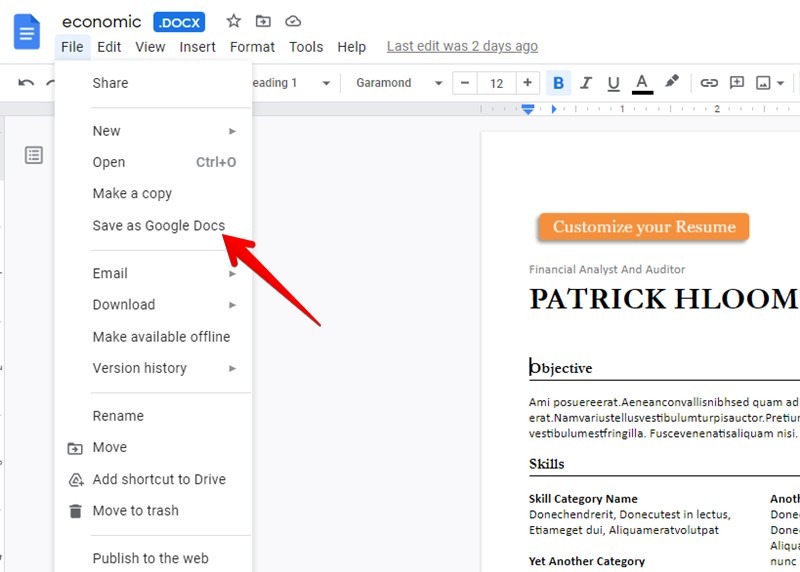Select Publish to the web
The height and width of the screenshot is (572, 800).
click(153, 558)
